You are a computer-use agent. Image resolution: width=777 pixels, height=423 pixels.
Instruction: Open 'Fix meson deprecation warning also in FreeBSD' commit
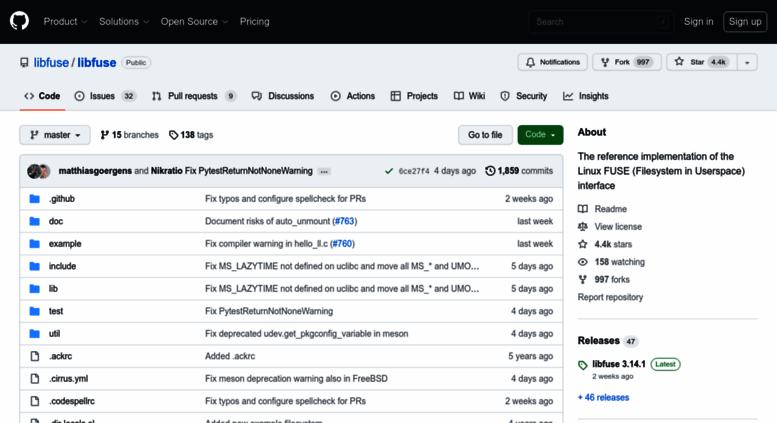click(296, 379)
